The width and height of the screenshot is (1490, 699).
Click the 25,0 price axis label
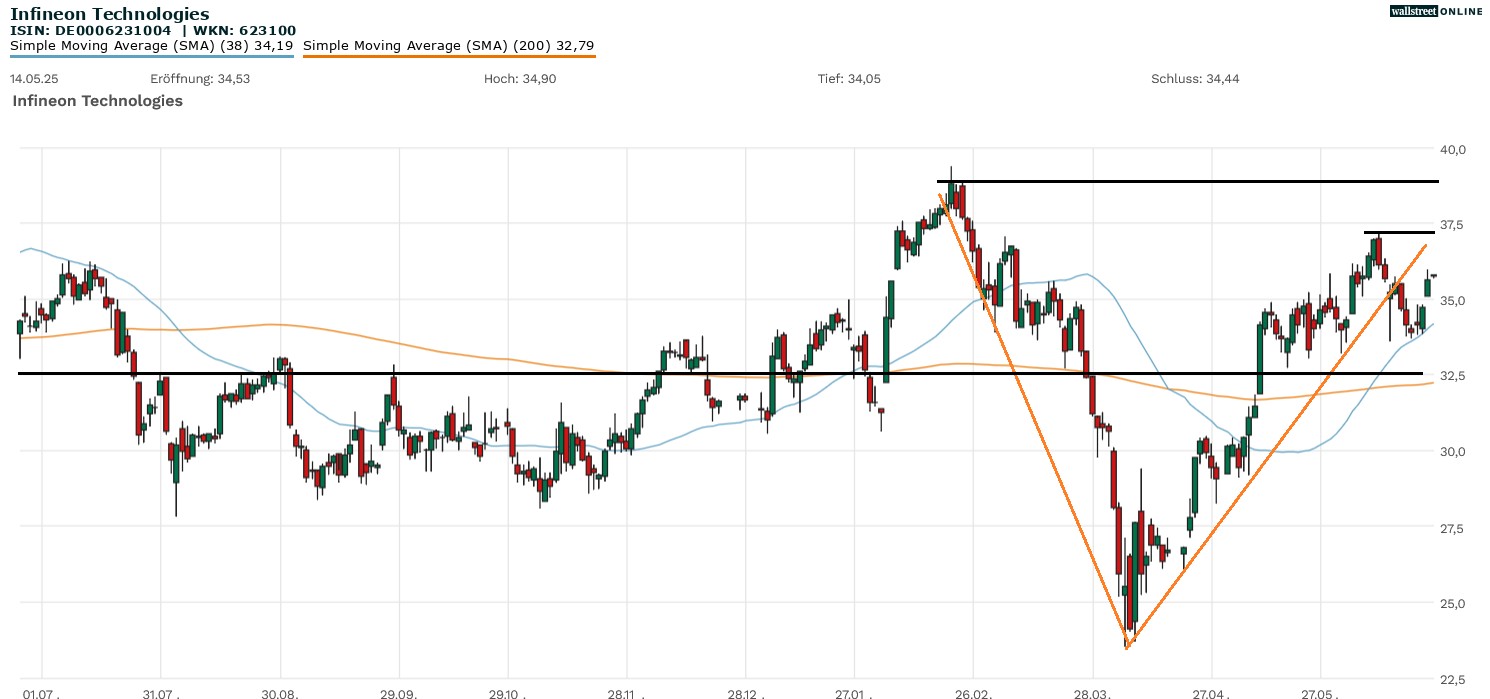(1452, 603)
